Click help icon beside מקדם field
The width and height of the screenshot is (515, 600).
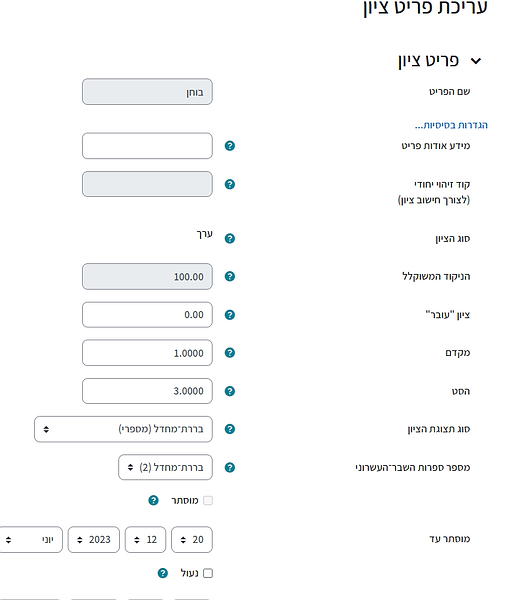(x=230, y=352)
